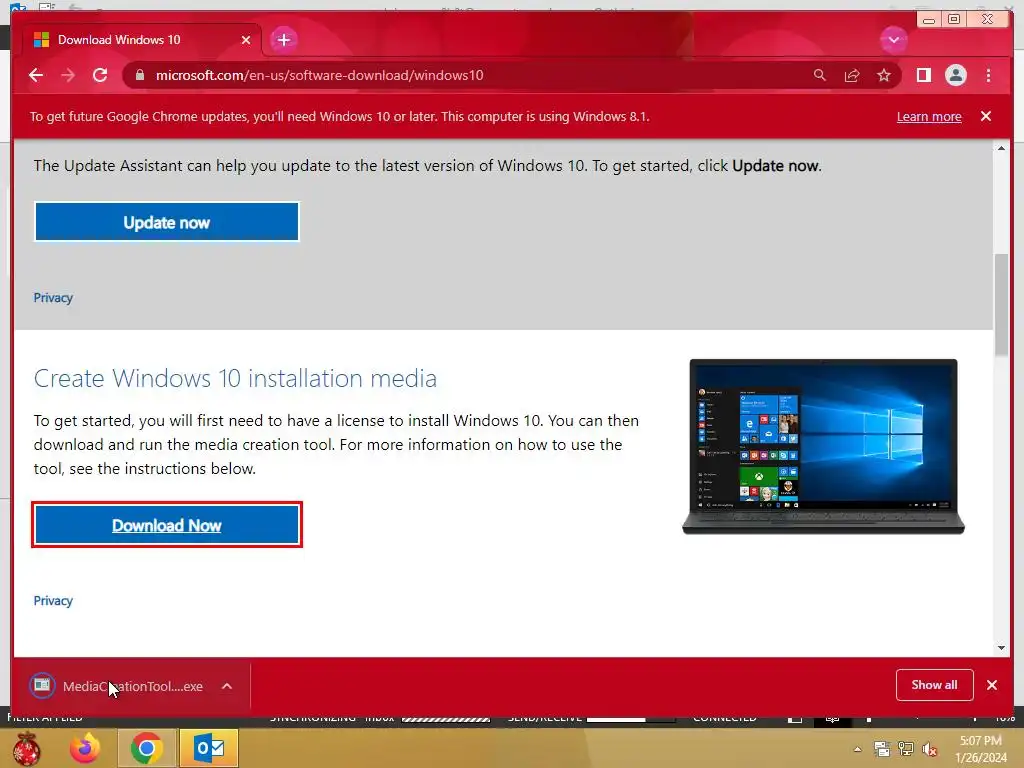Open the Chrome side panel icon
The image size is (1024, 768).
(x=923, y=75)
